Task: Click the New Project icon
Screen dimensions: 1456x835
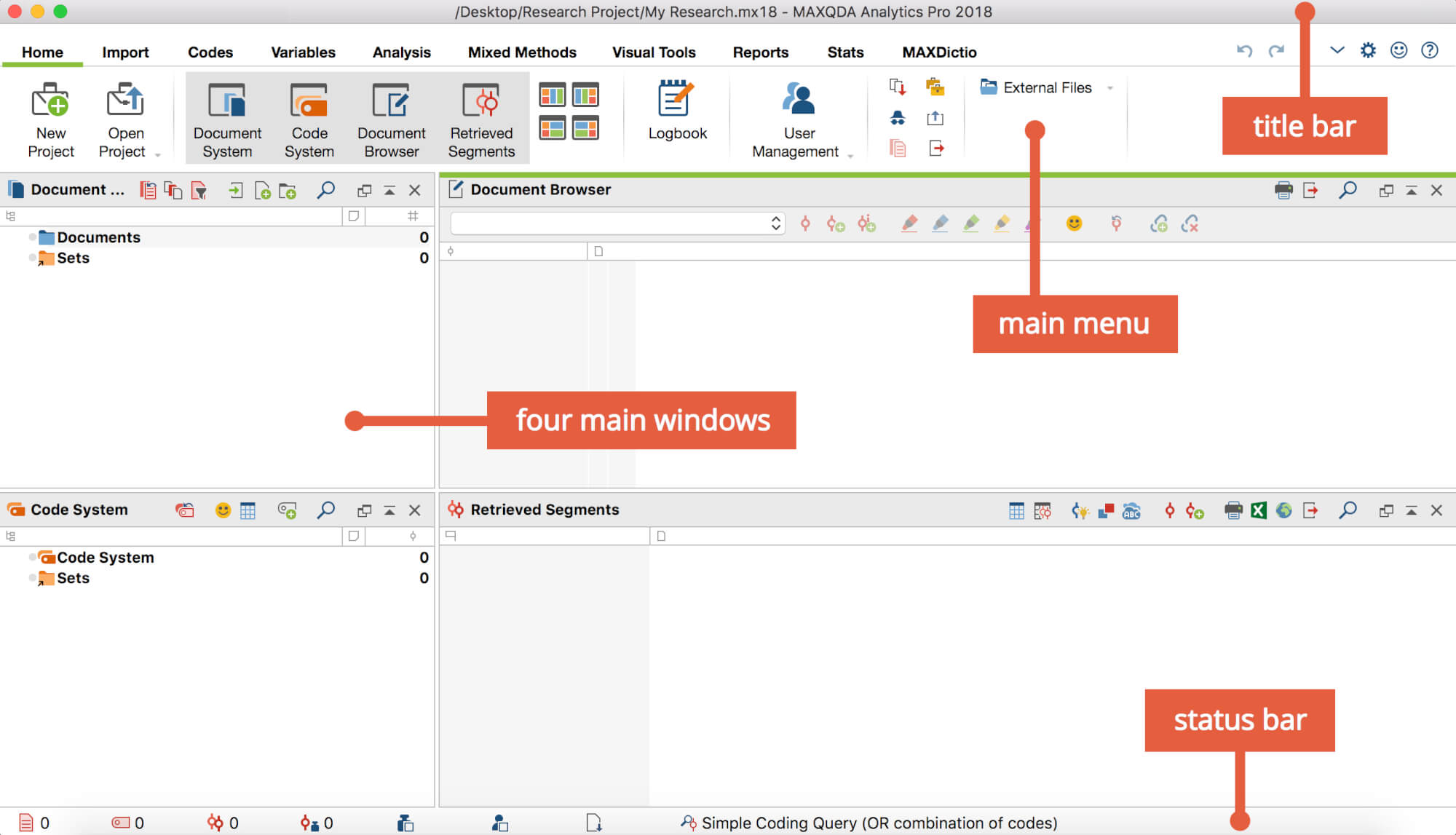Action: pos(50,101)
